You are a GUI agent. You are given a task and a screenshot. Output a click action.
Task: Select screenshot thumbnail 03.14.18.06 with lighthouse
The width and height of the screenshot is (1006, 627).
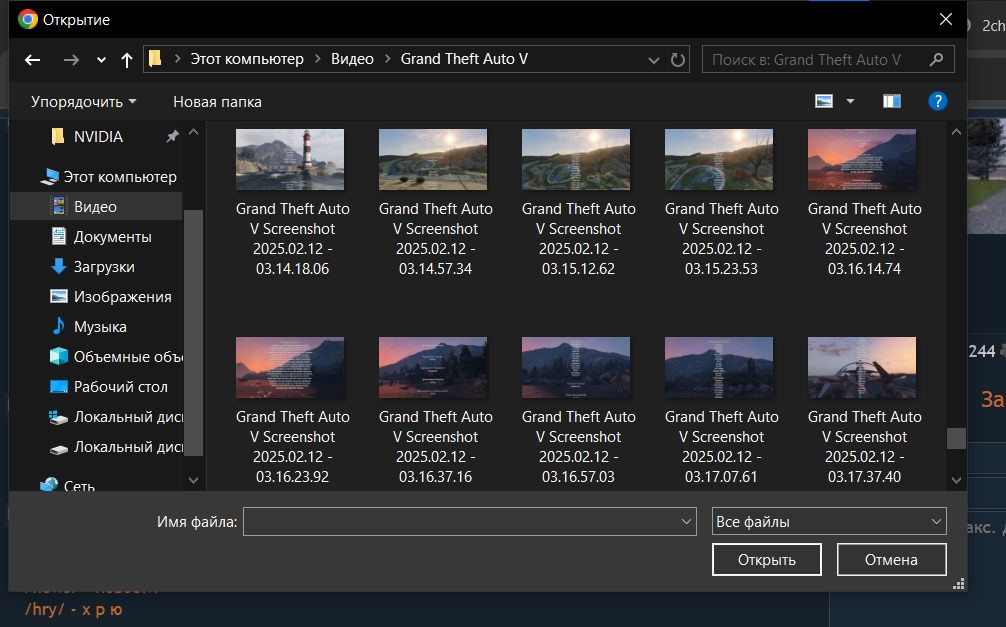(x=290, y=159)
